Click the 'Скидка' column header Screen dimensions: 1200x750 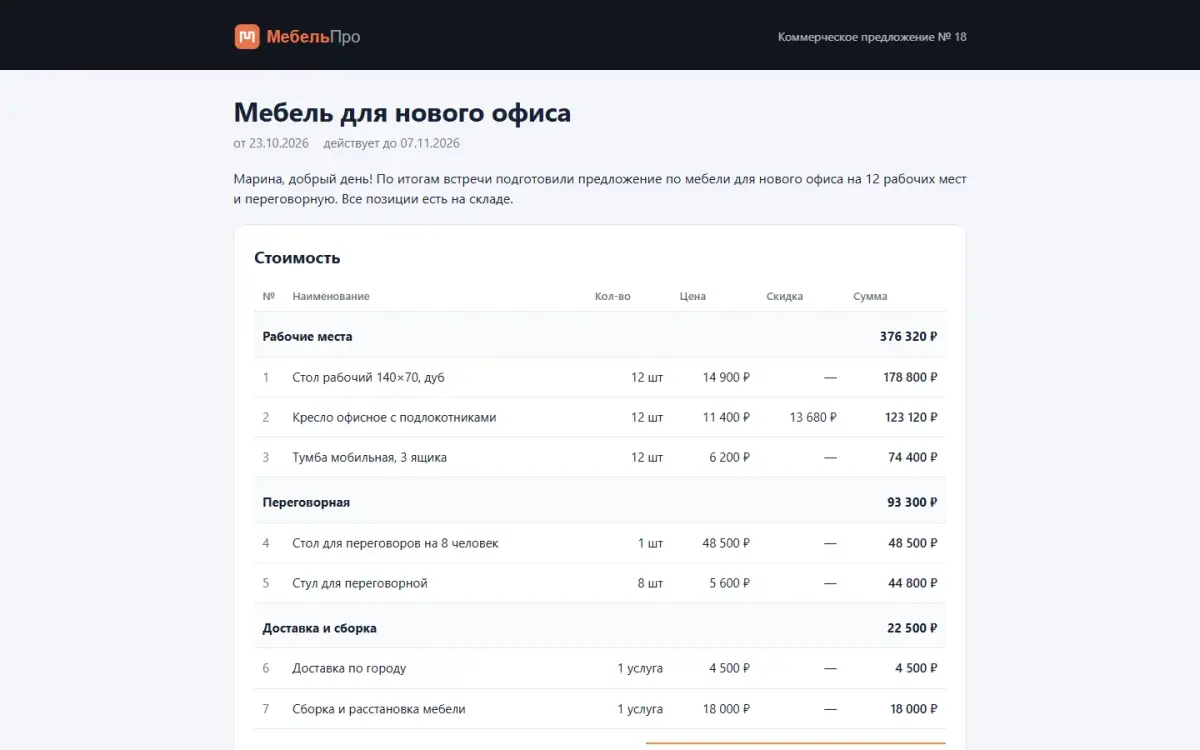(x=785, y=296)
